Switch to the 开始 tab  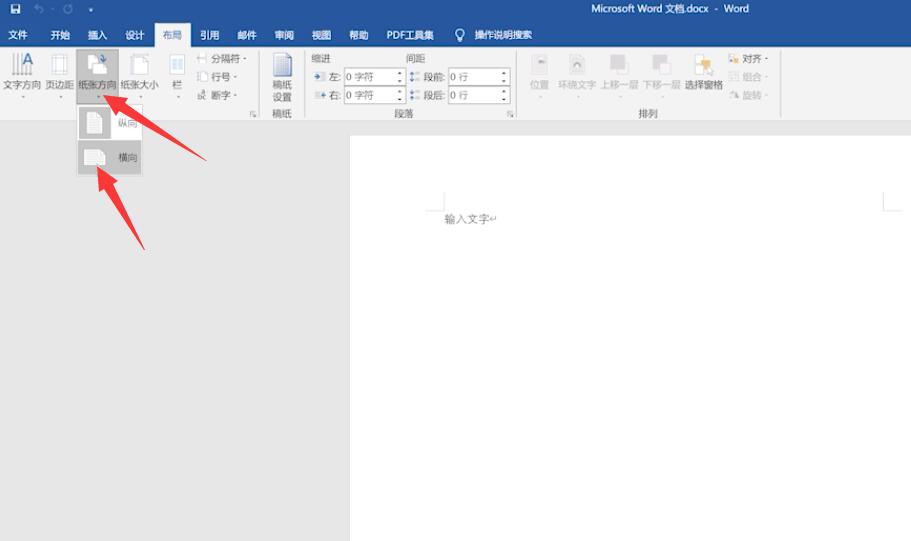[x=60, y=35]
